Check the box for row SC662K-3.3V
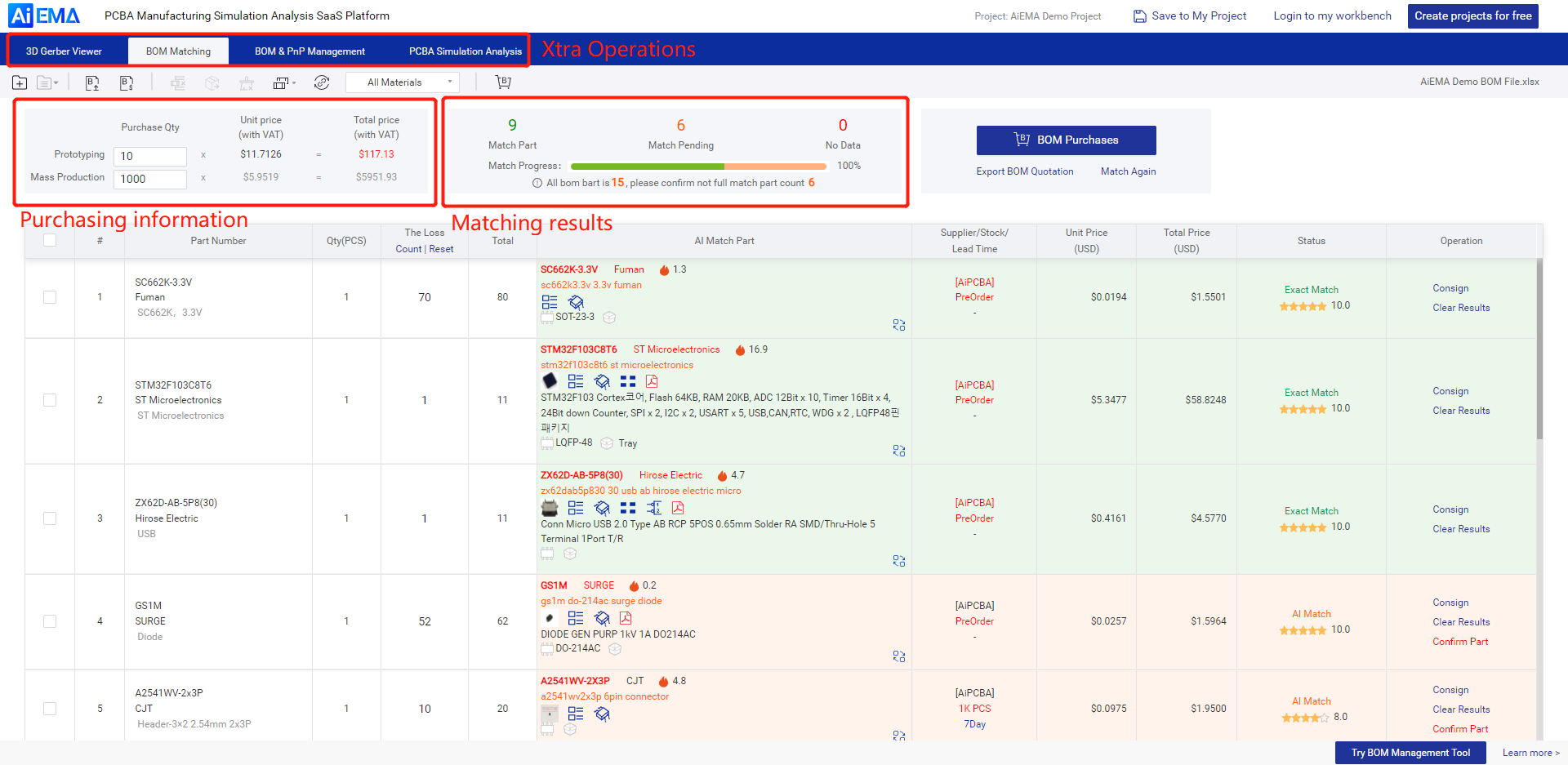 pyautogui.click(x=50, y=297)
